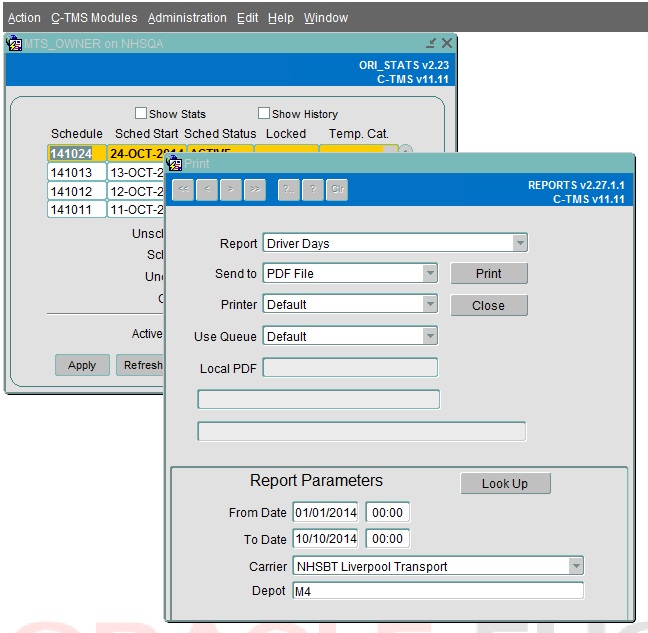Click the Depot field containing M4
The image size is (648, 633).
438,591
